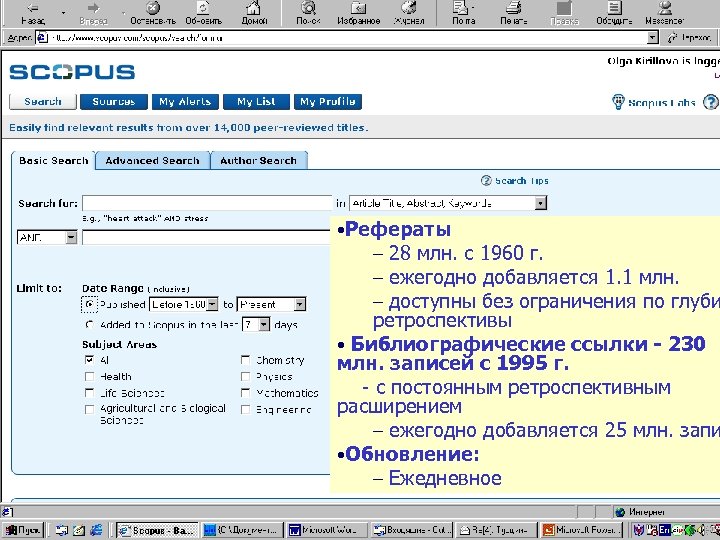This screenshot has height=540, width=720.
Task: Click the page icon in the address bar
Action: (x=42, y=38)
